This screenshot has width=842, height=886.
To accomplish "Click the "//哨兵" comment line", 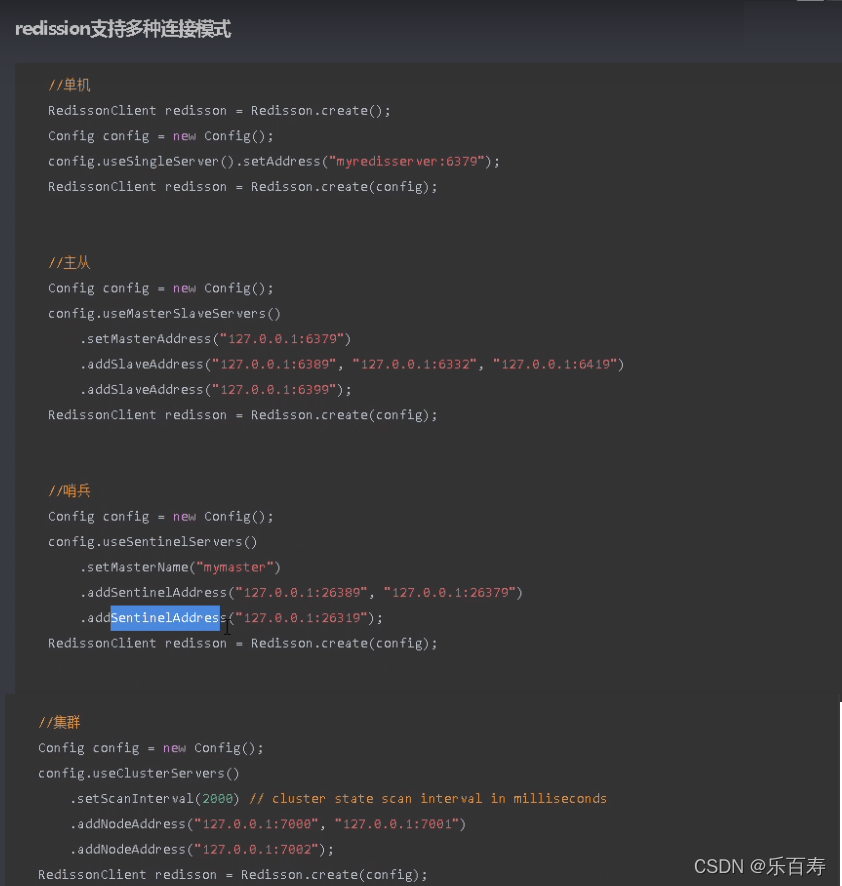I will [69, 491].
